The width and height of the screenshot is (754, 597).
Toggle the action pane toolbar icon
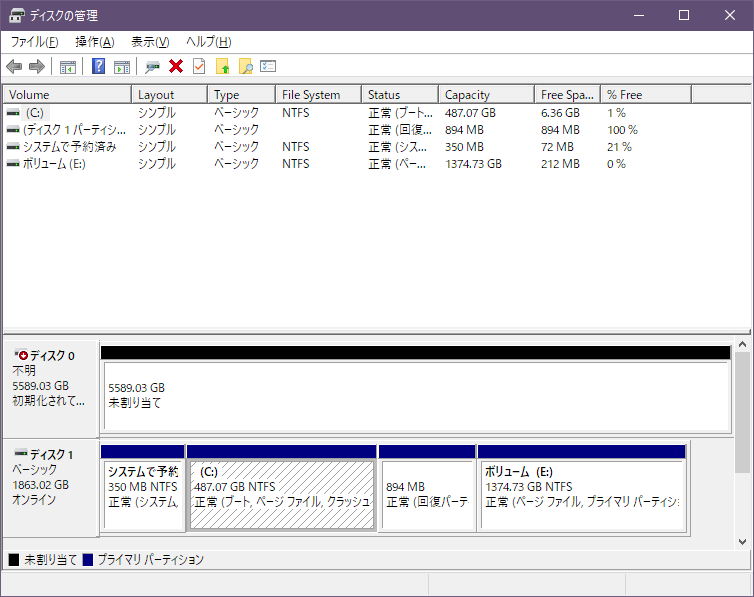[x=122, y=67]
